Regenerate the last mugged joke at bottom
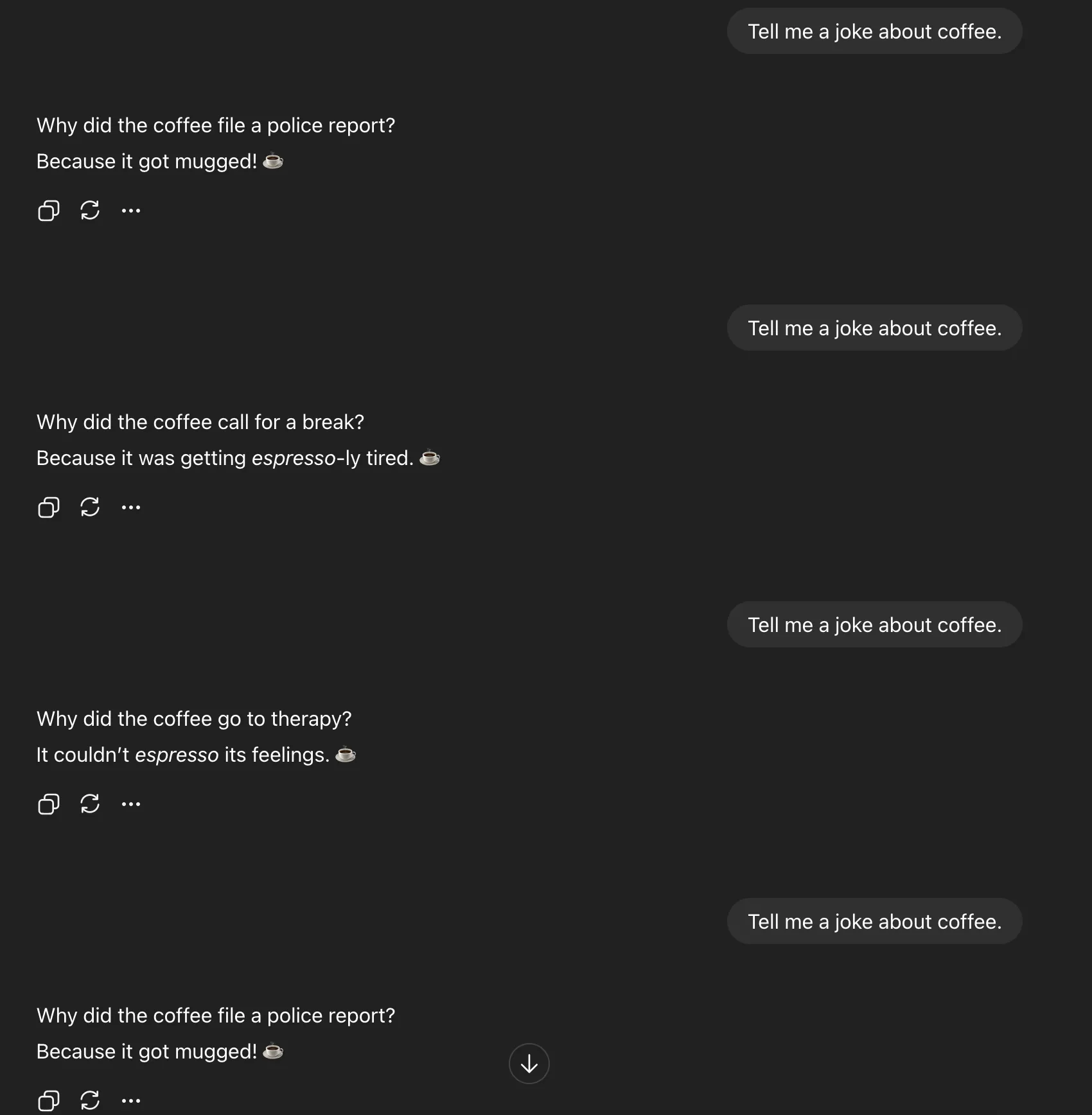This screenshot has height=1115, width=1092. [90, 1101]
